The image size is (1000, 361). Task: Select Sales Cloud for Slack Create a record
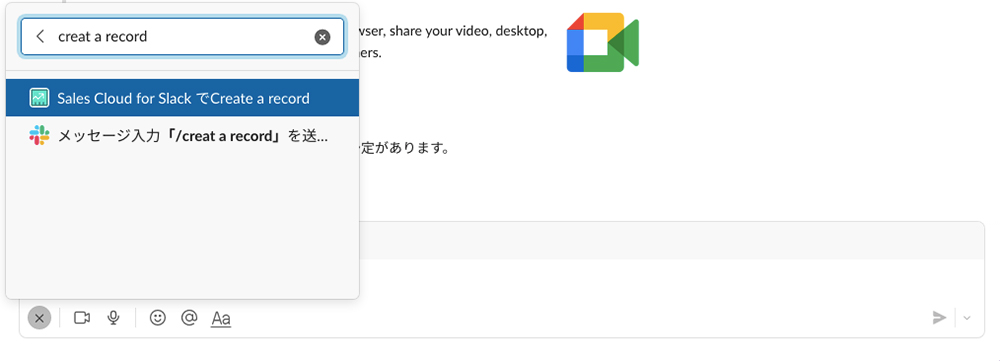(182, 98)
